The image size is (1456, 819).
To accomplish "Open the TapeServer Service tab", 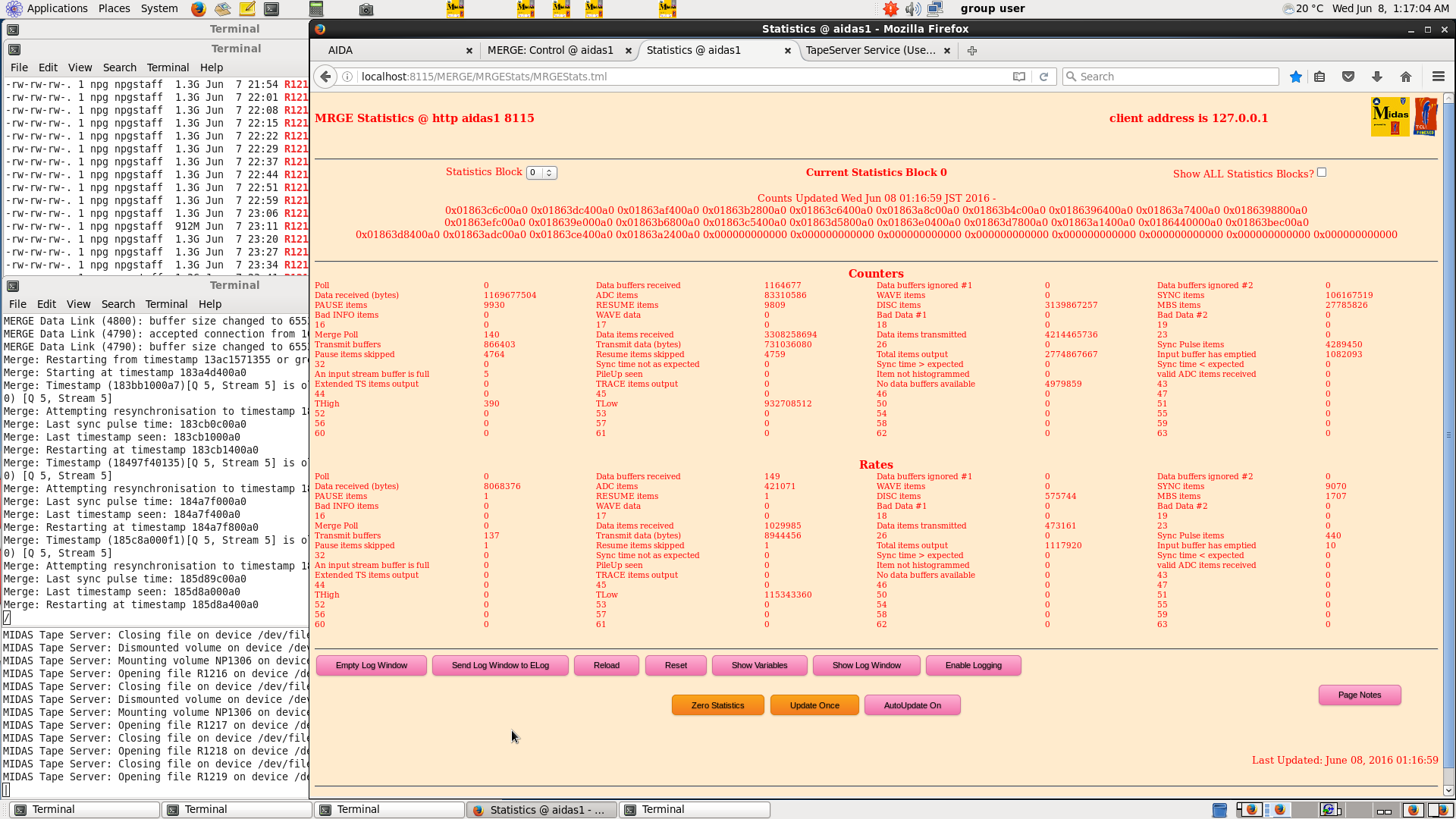I will [870, 50].
